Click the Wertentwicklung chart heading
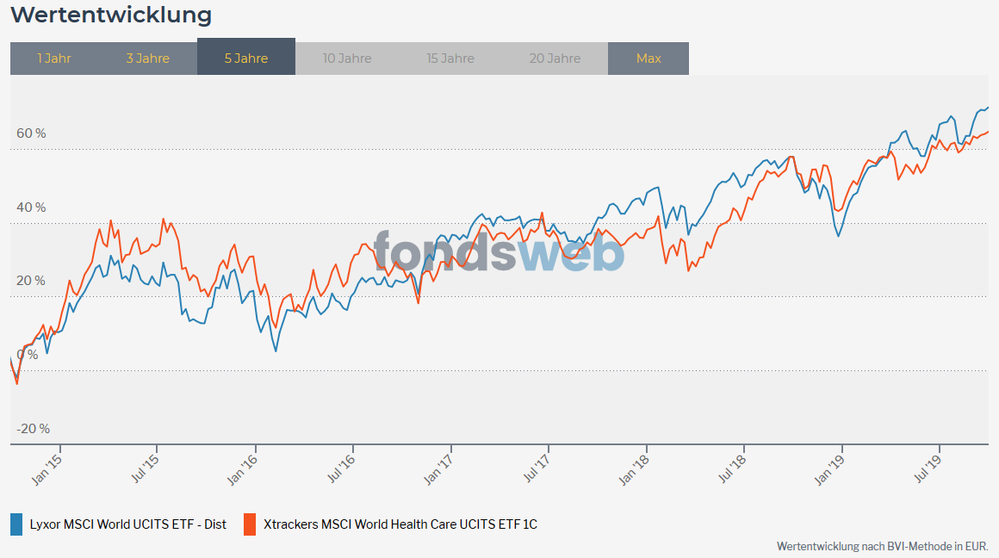 [111, 16]
